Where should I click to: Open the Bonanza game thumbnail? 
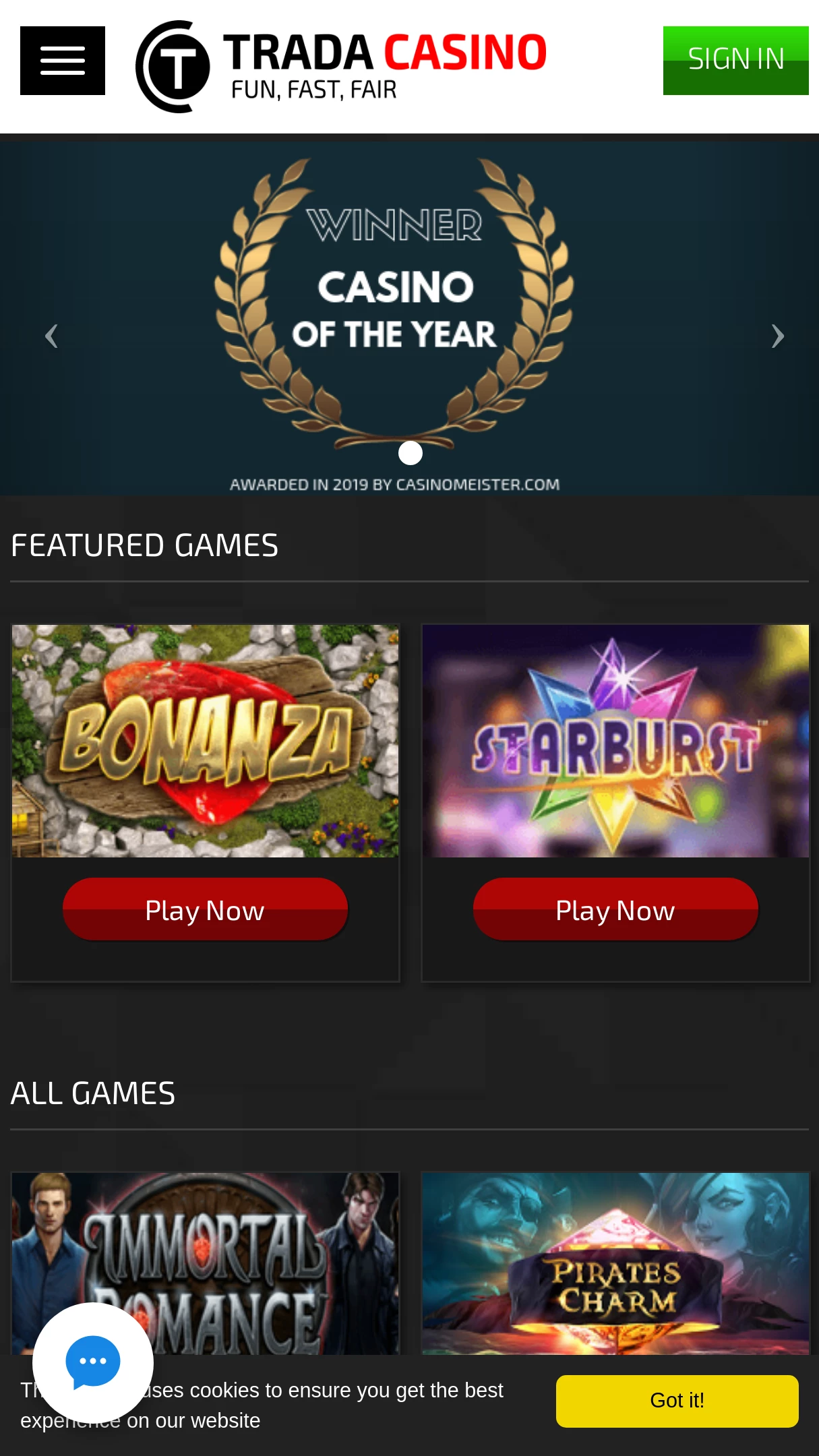(206, 741)
